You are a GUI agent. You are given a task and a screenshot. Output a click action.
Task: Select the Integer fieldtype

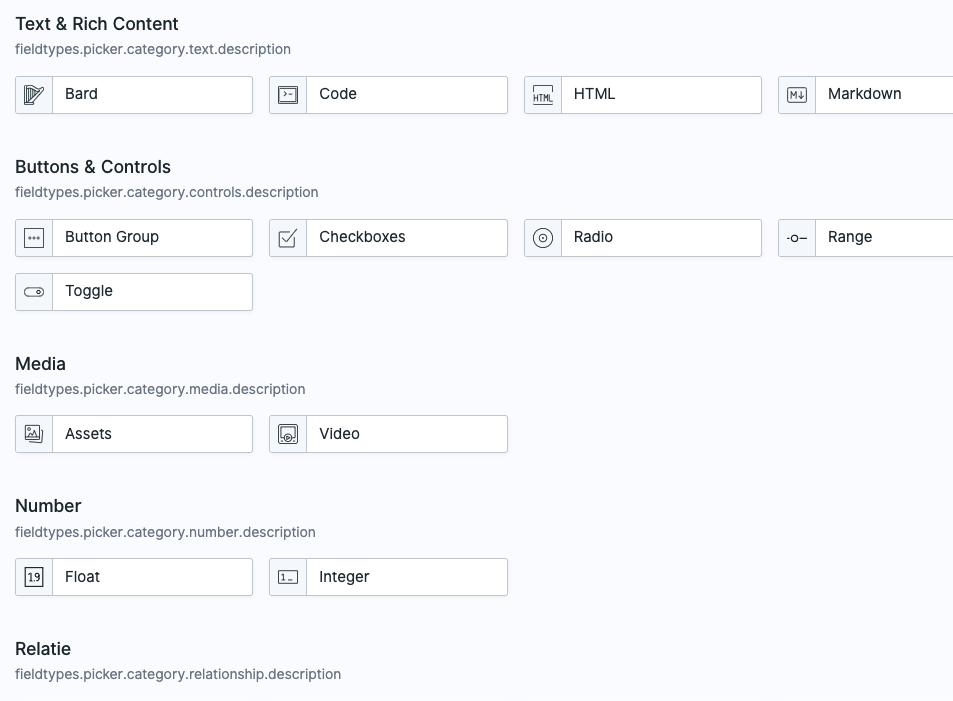[388, 577]
